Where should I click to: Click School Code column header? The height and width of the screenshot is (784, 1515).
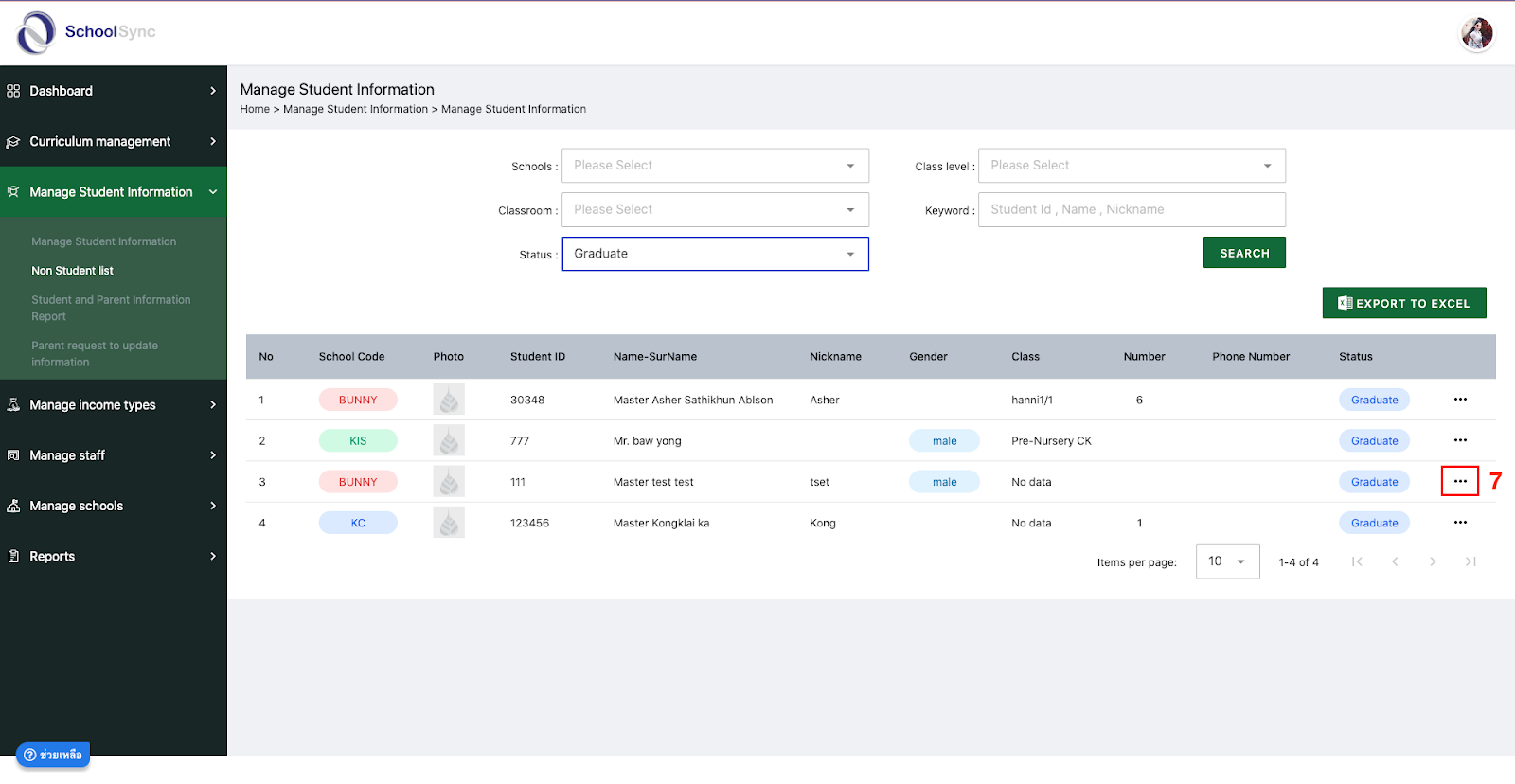[x=351, y=357]
